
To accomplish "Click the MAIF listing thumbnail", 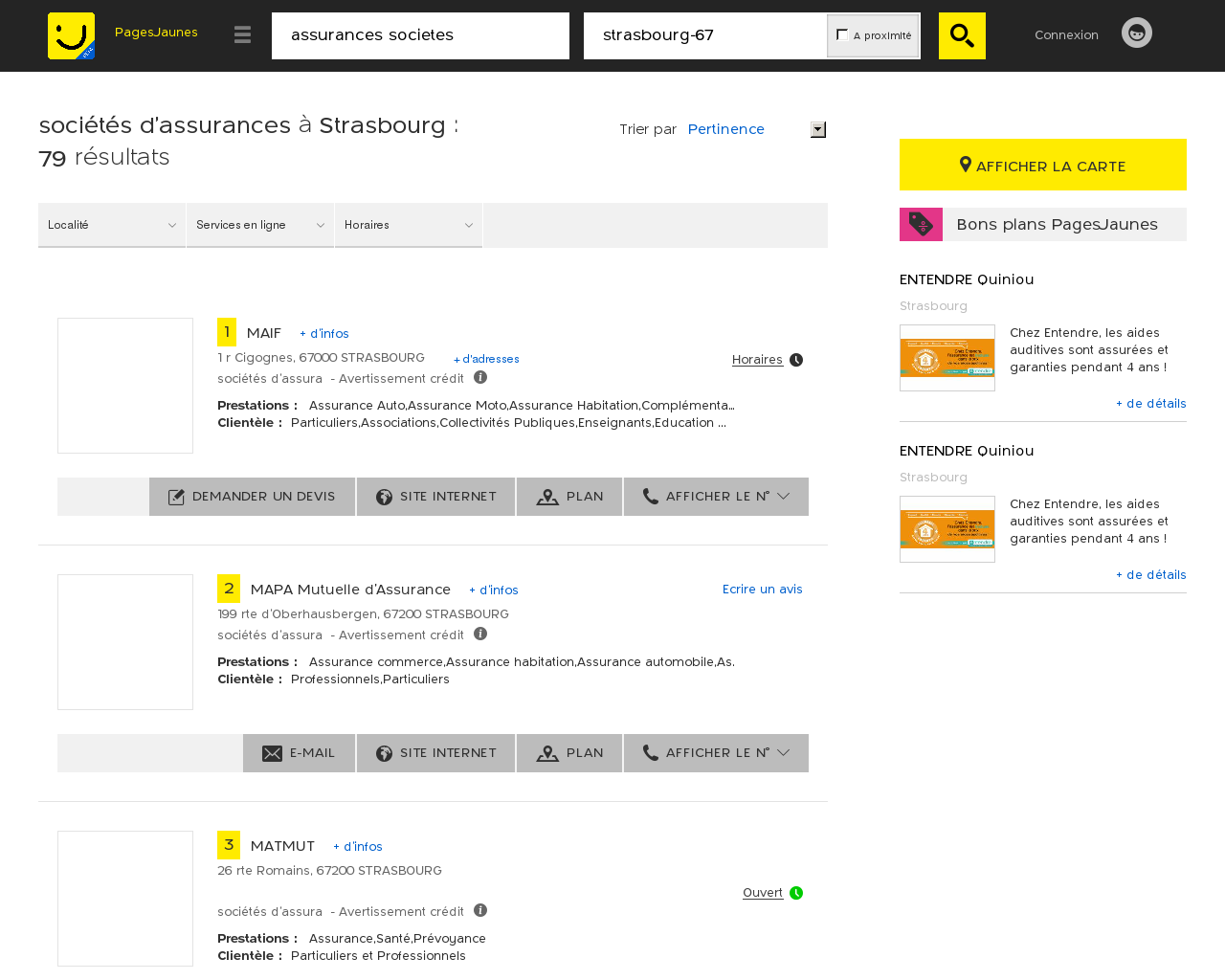I will pos(125,386).
